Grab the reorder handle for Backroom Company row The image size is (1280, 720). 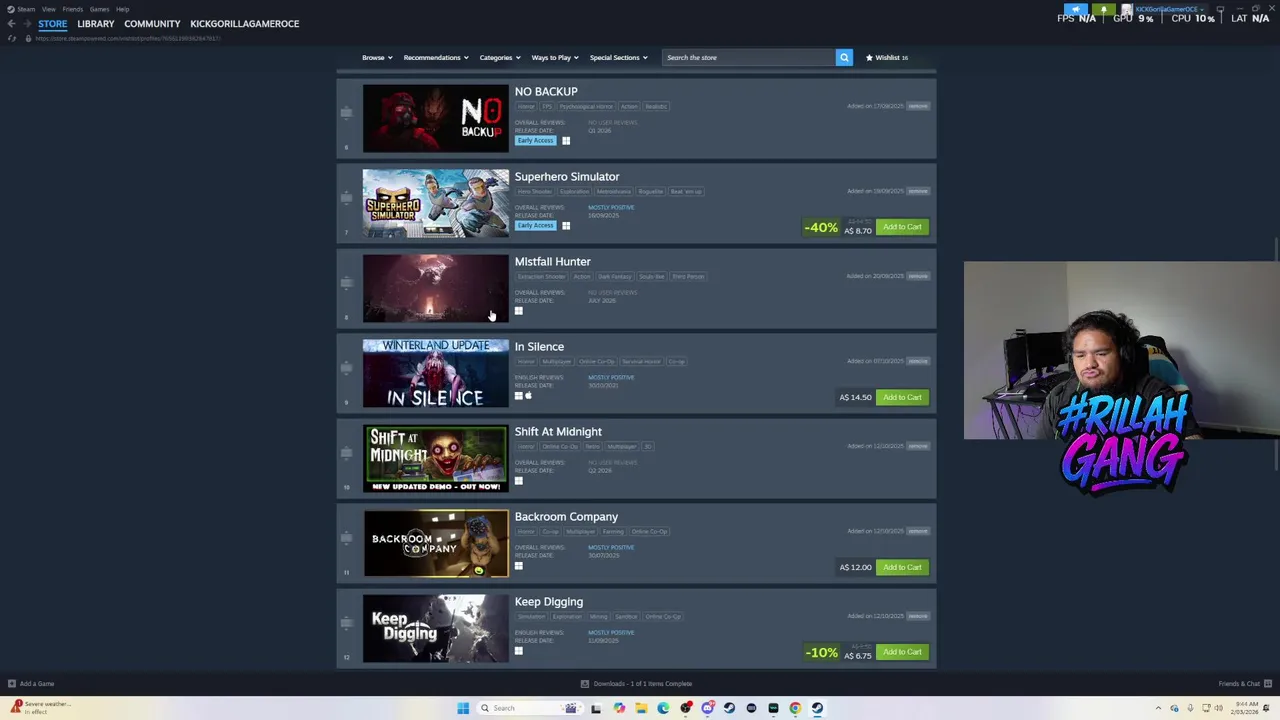(346, 538)
